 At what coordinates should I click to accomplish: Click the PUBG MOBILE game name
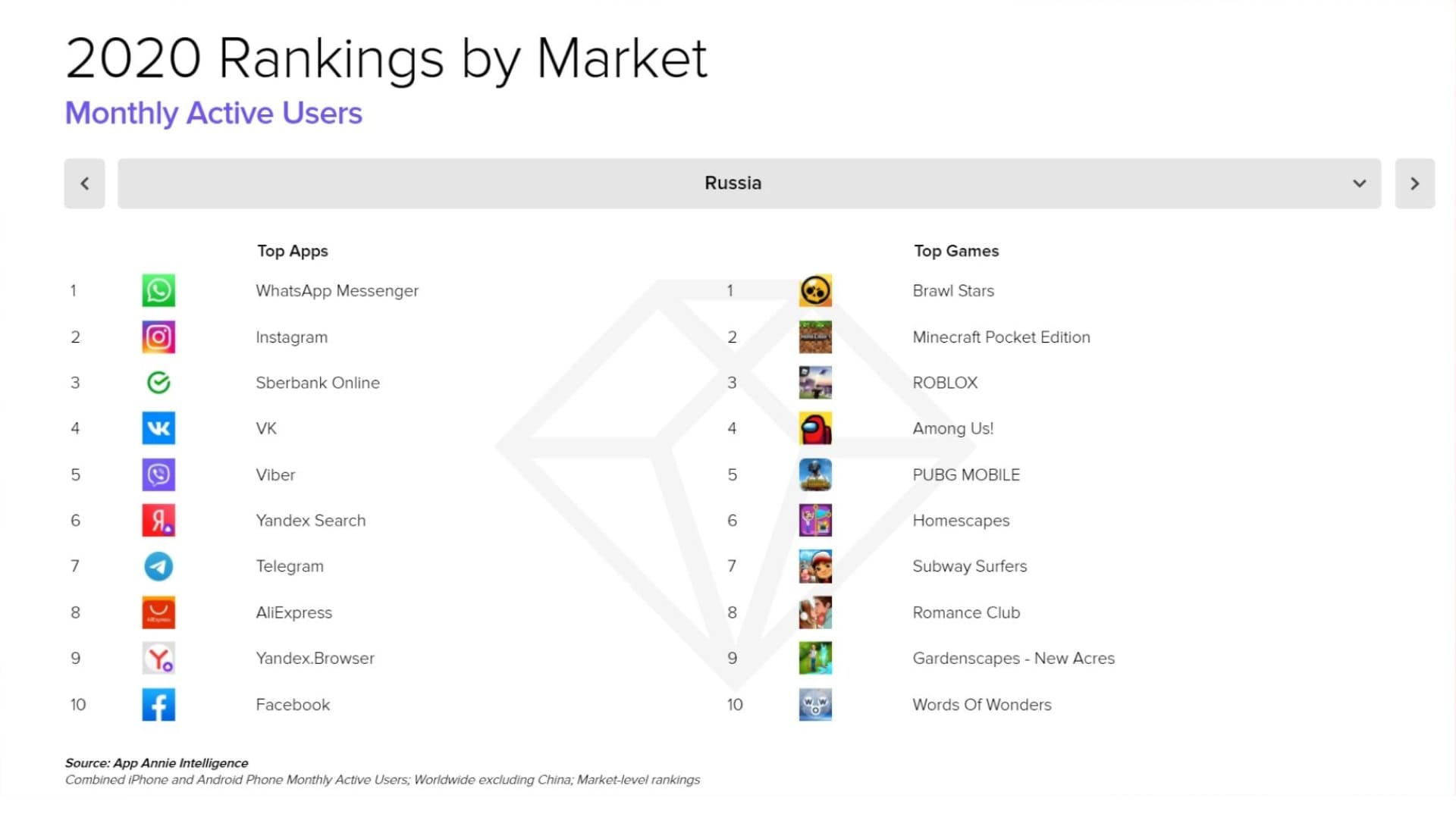[x=965, y=474]
